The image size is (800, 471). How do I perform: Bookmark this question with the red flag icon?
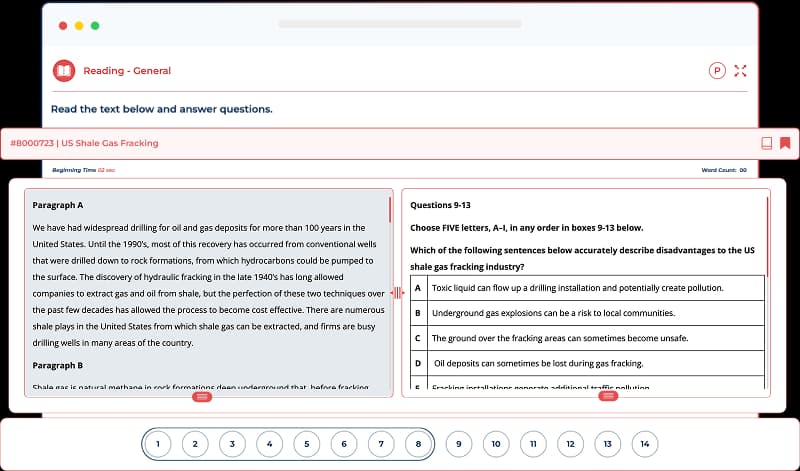[785, 143]
